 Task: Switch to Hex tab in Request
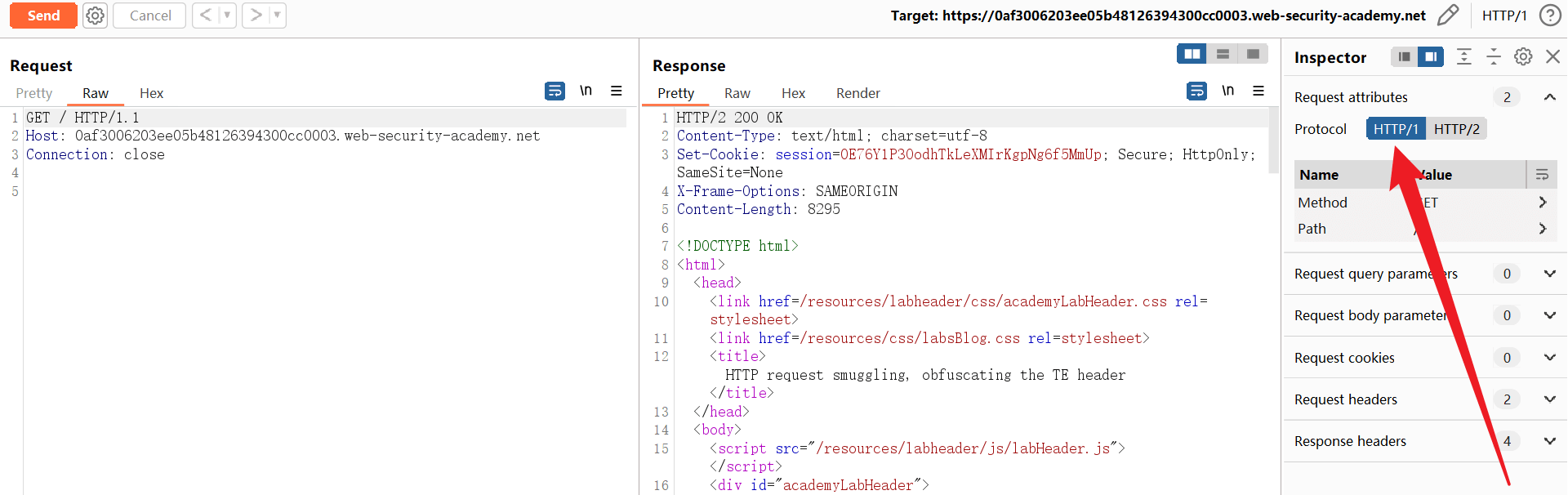pyautogui.click(x=151, y=93)
